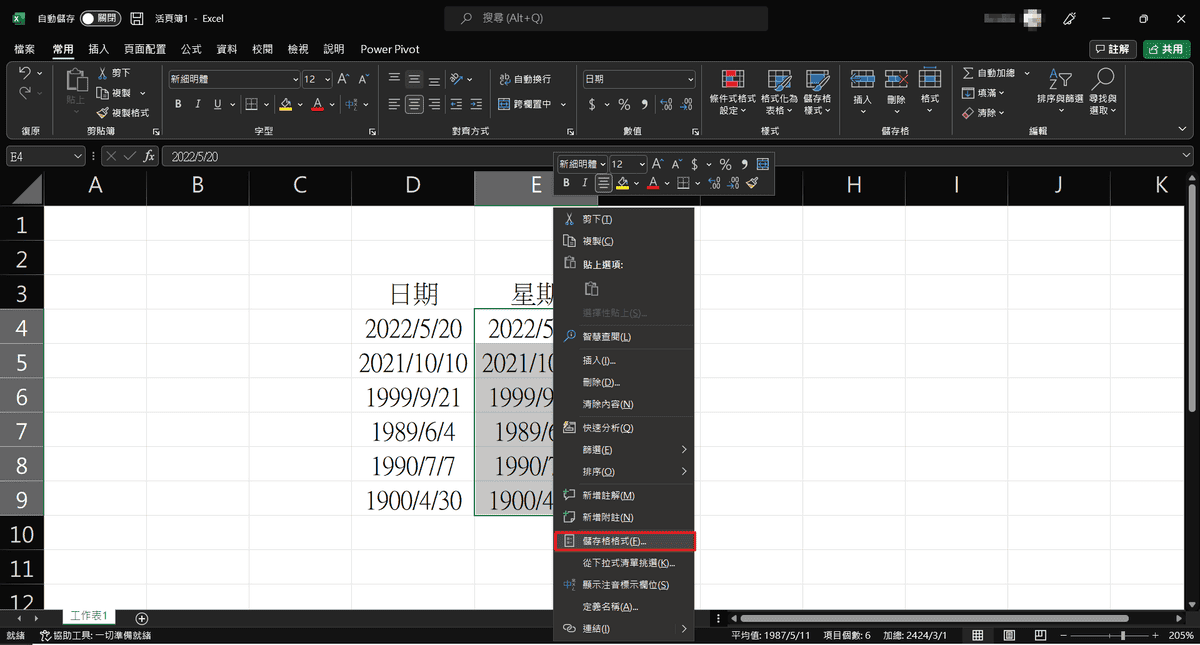Open 格式化為表格 (Format as Table)
This screenshot has height=645, width=1200.
779,92
